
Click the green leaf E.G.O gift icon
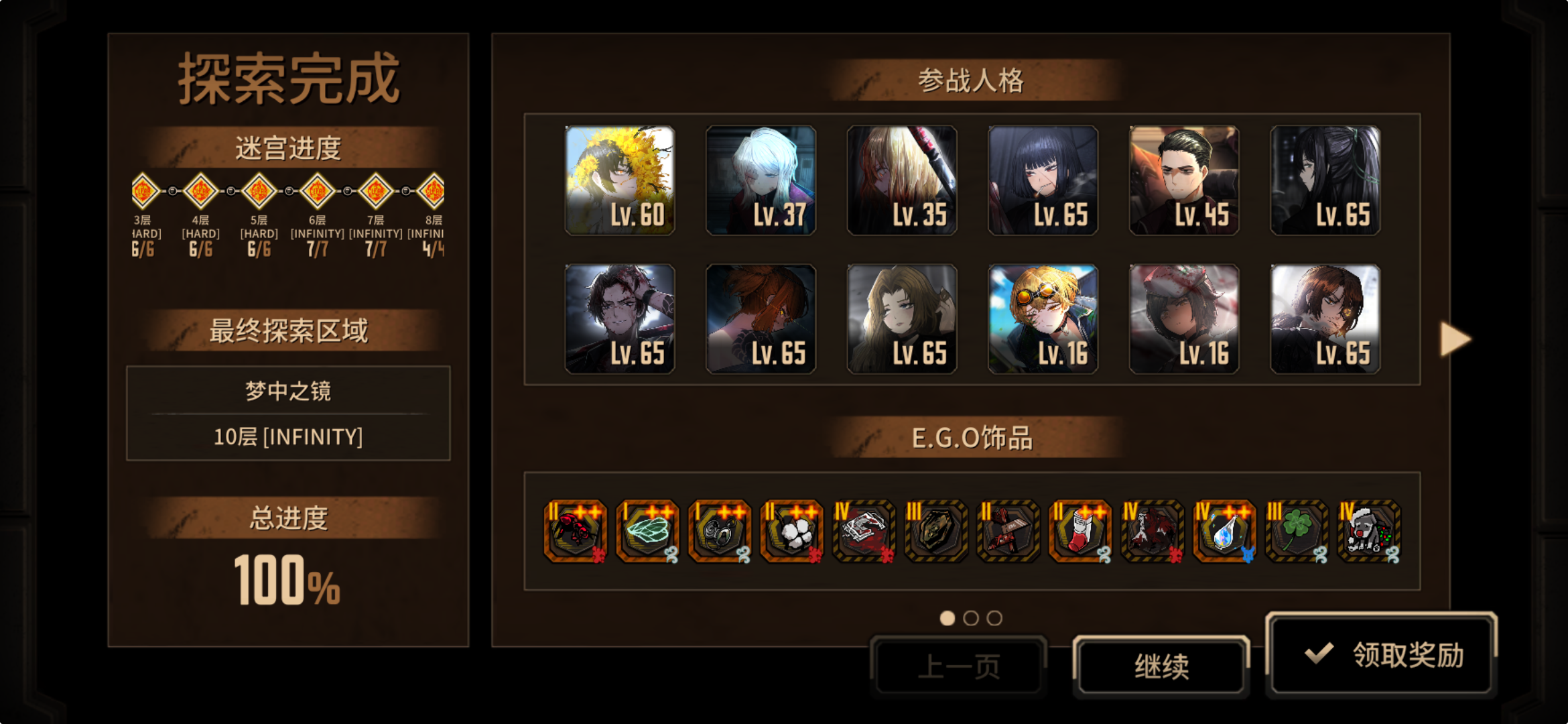click(x=647, y=531)
